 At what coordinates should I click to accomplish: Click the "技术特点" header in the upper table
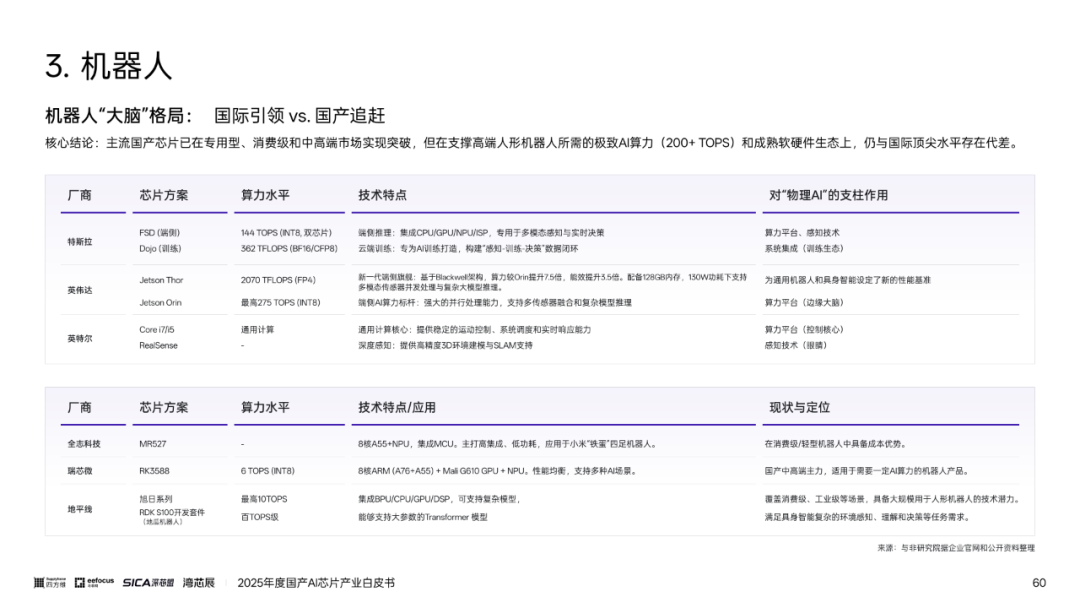pos(382,195)
